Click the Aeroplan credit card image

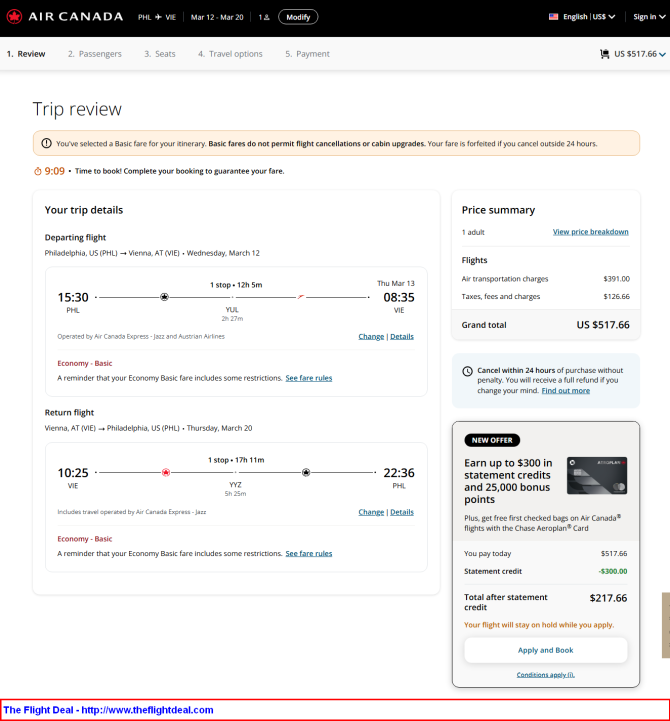[597, 475]
